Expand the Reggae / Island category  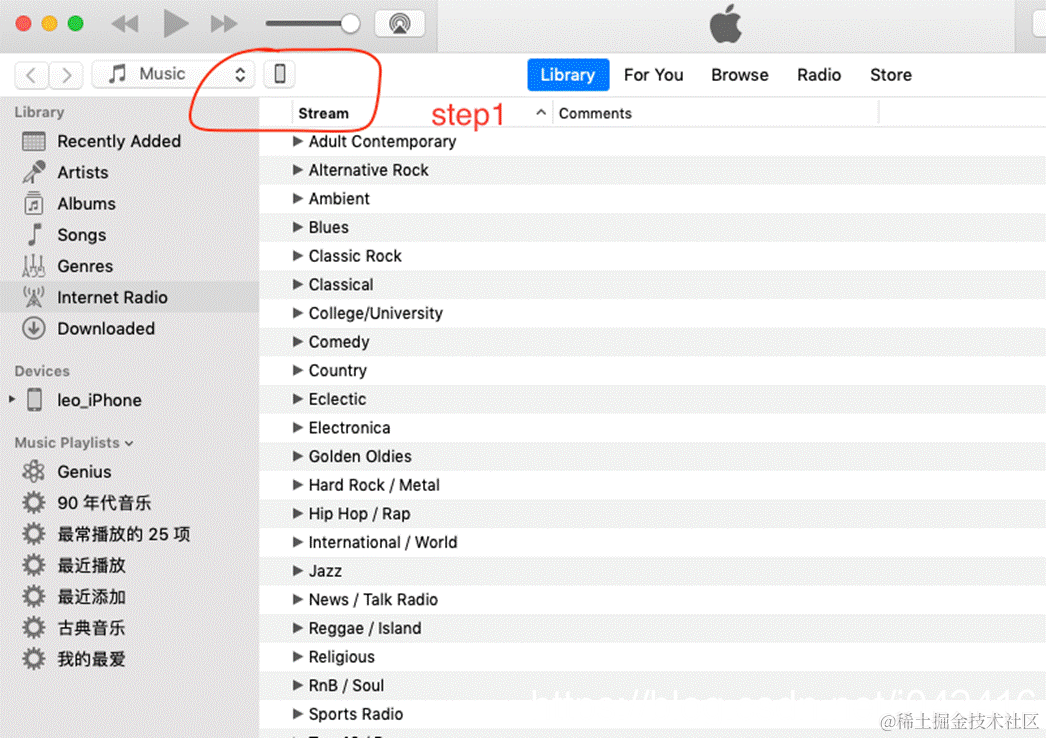[x=298, y=628]
